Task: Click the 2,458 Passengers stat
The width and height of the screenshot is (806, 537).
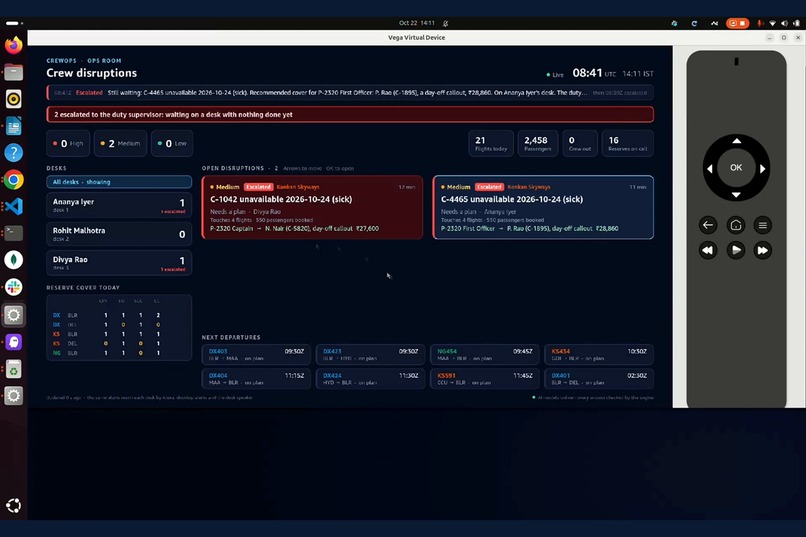Action: tap(537, 143)
